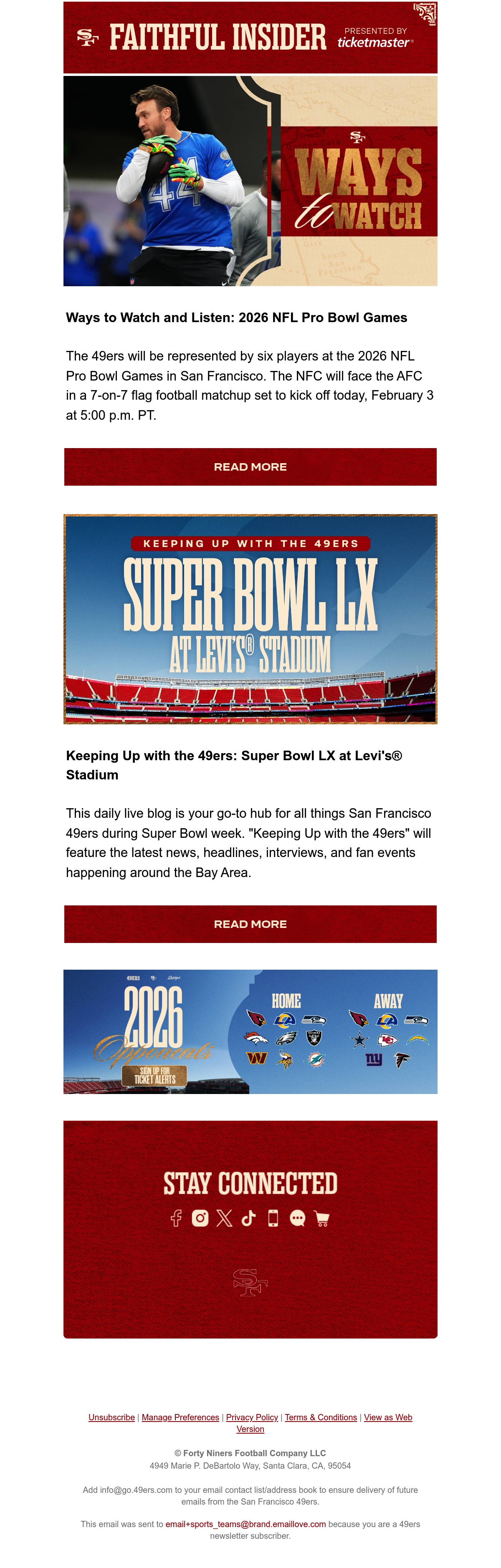
Task: Click the shopping cart icon
Action: 321,1218
